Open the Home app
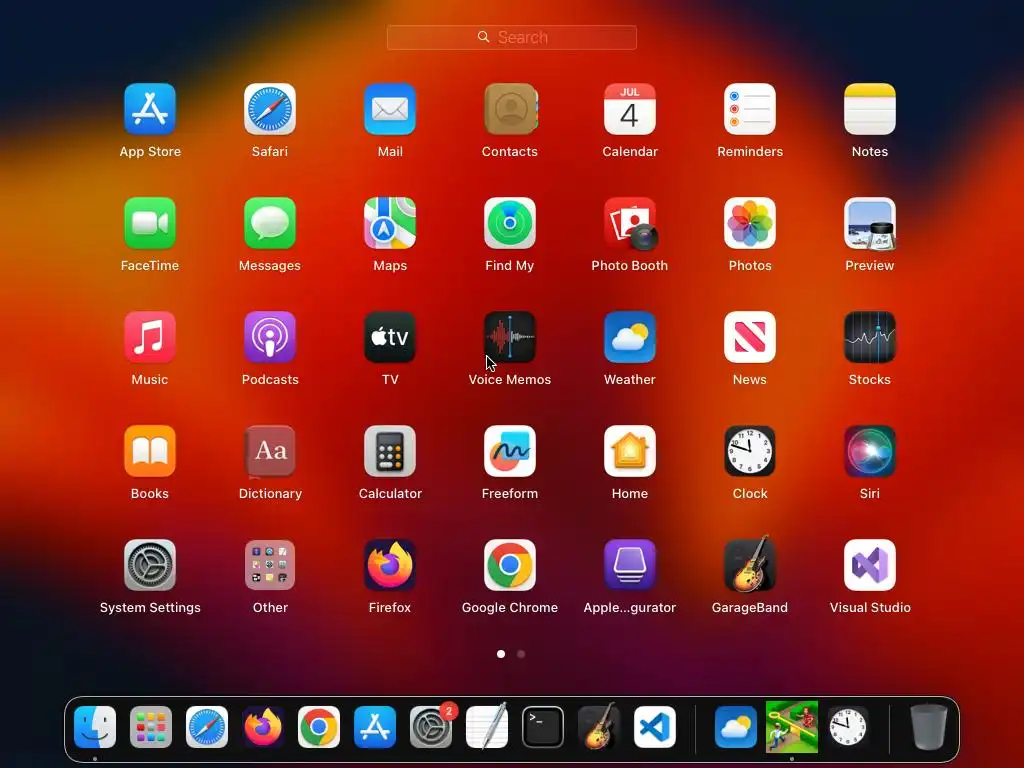 tap(630, 451)
